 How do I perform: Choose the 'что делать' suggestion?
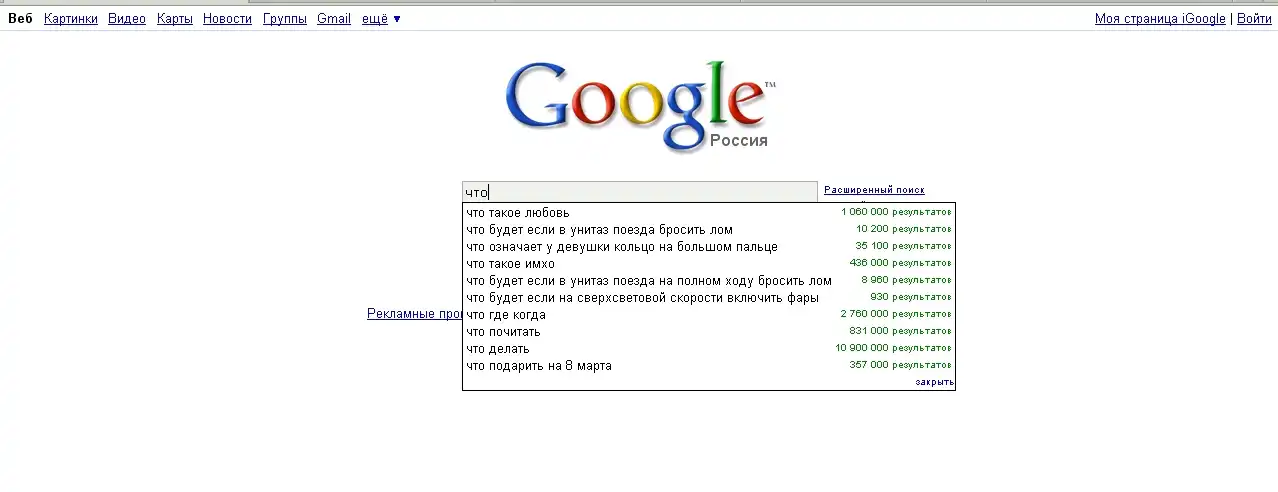[x=498, y=349]
